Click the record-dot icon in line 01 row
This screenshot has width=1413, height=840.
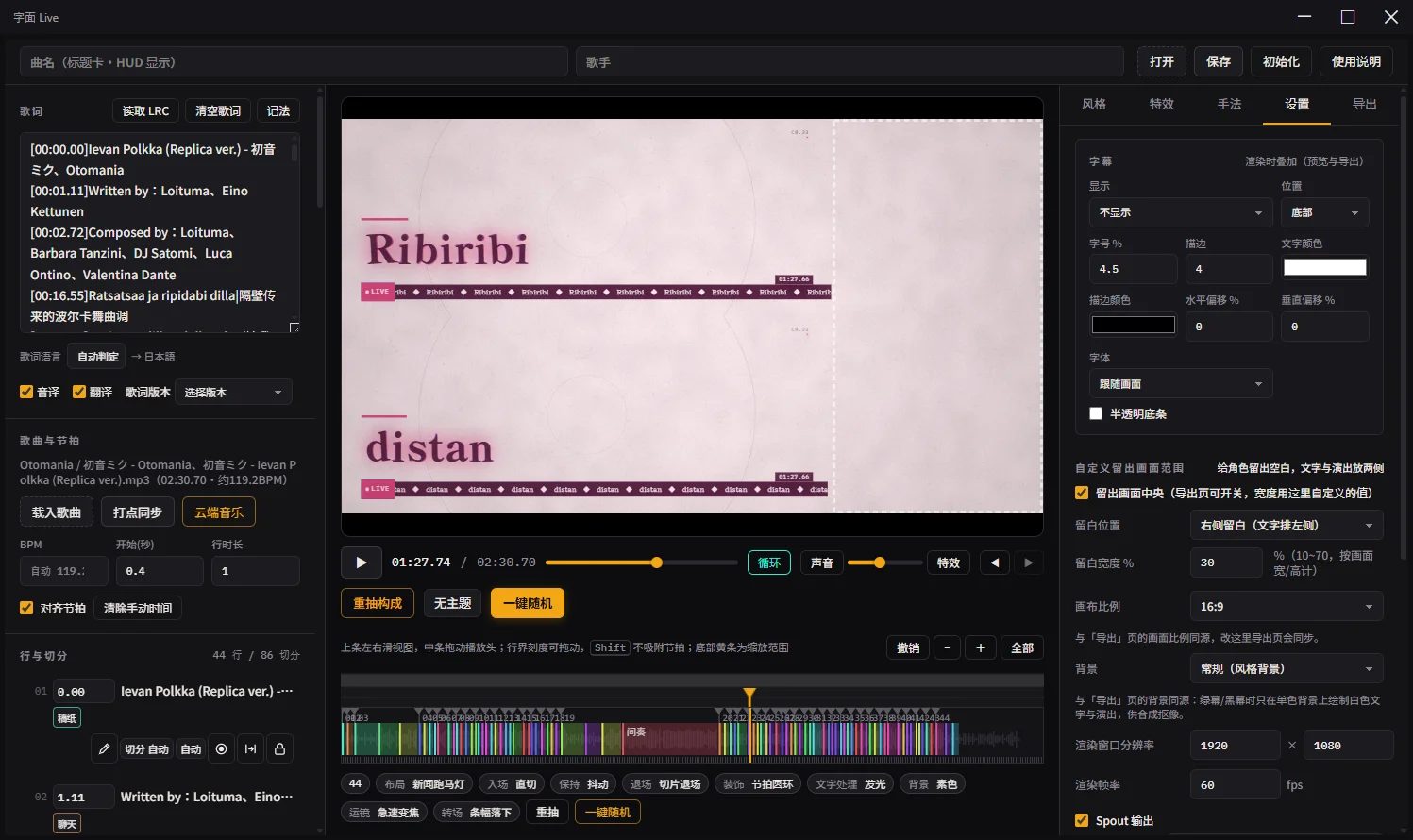point(221,748)
